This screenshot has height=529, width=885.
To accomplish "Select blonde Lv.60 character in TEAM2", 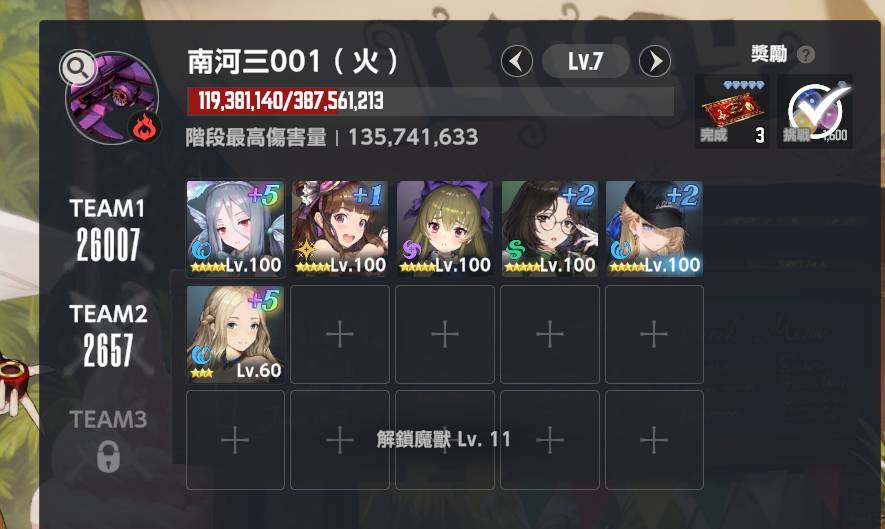I will (x=235, y=334).
